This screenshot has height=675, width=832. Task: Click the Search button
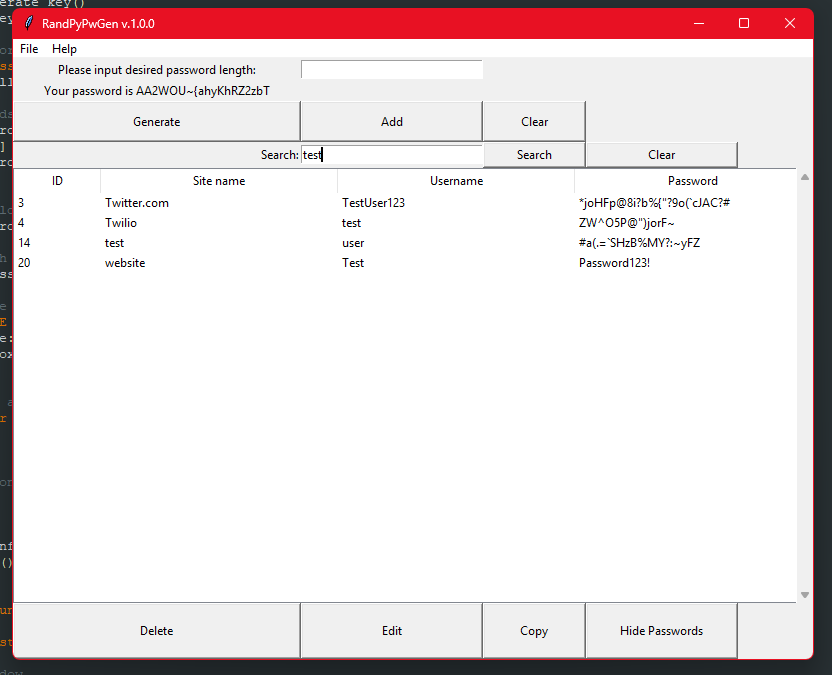[534, 154]
